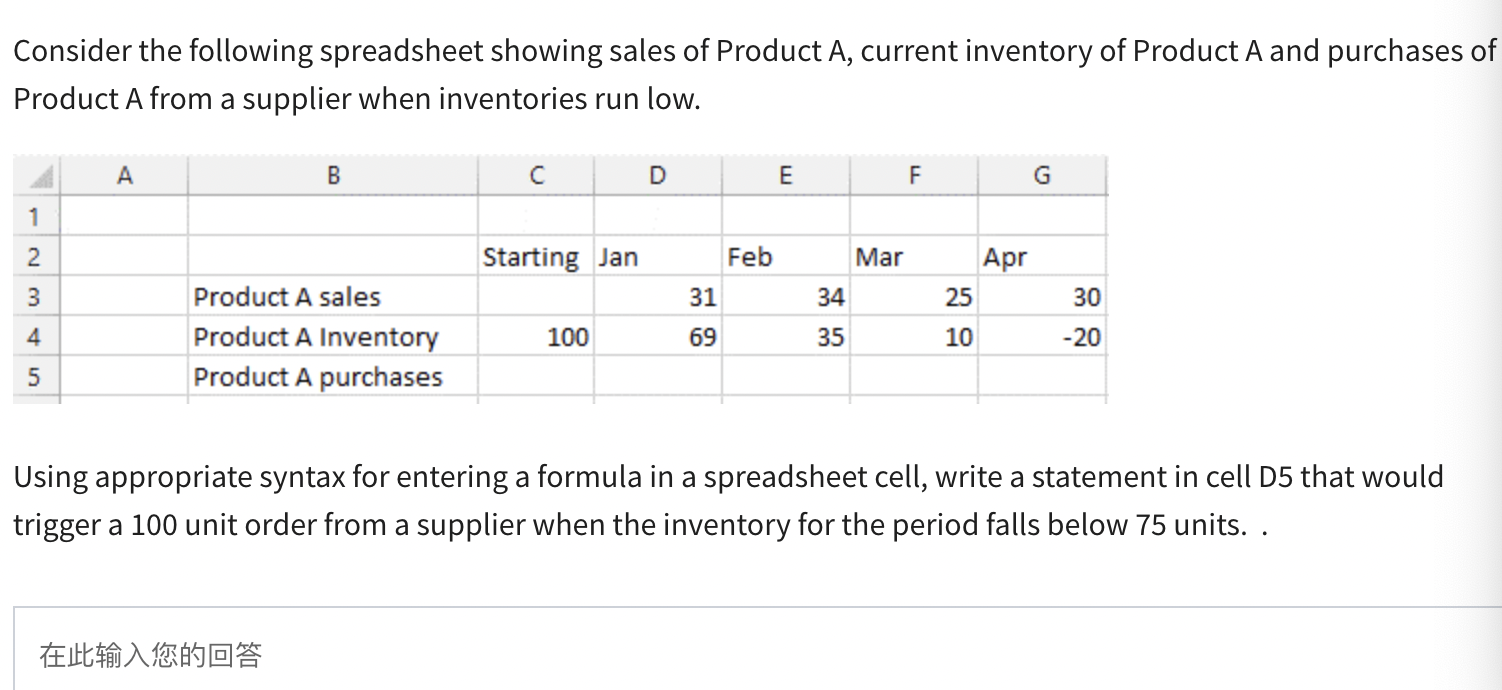Select row number 5

point(35,376)
